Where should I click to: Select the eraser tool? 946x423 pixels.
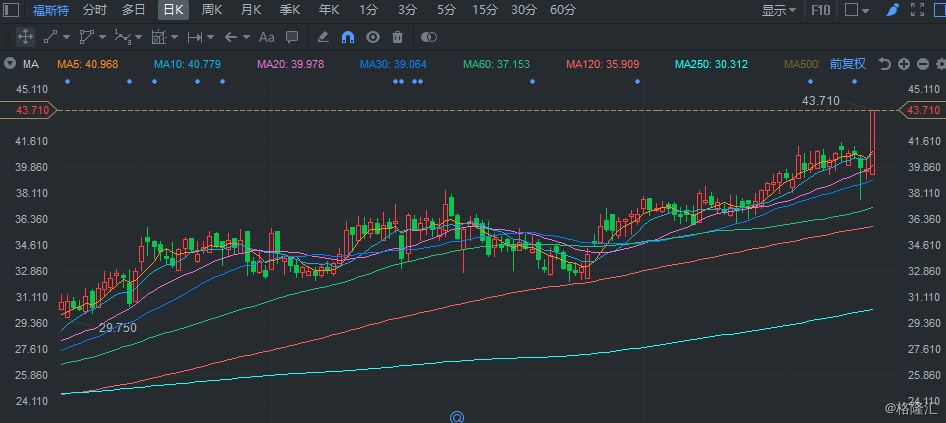[x=323, y=37]
